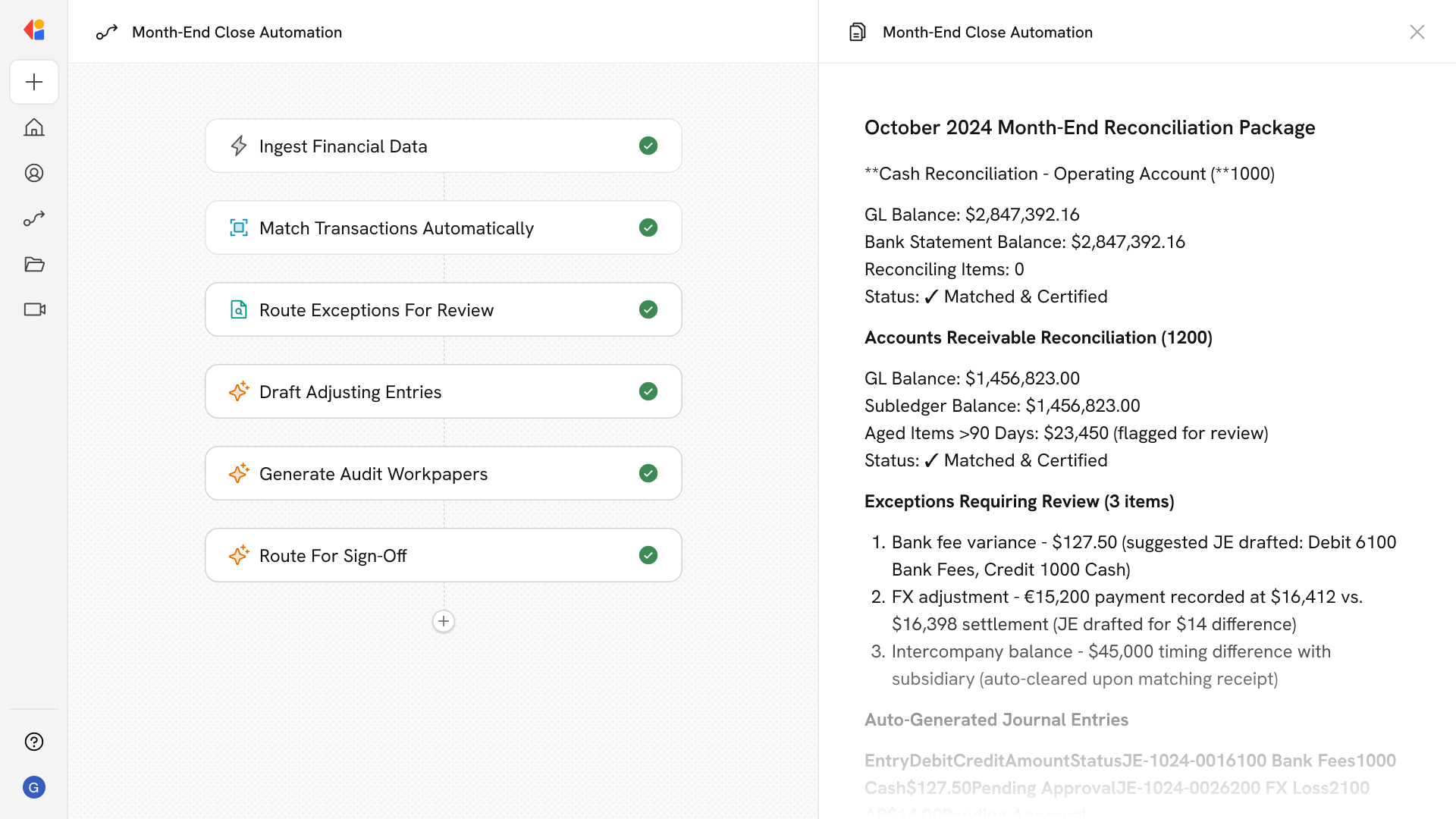Click the lightning bolt icon on Ingest Financial Data
The height and width of the screenshot is (819, 1456).
[239, 146]
